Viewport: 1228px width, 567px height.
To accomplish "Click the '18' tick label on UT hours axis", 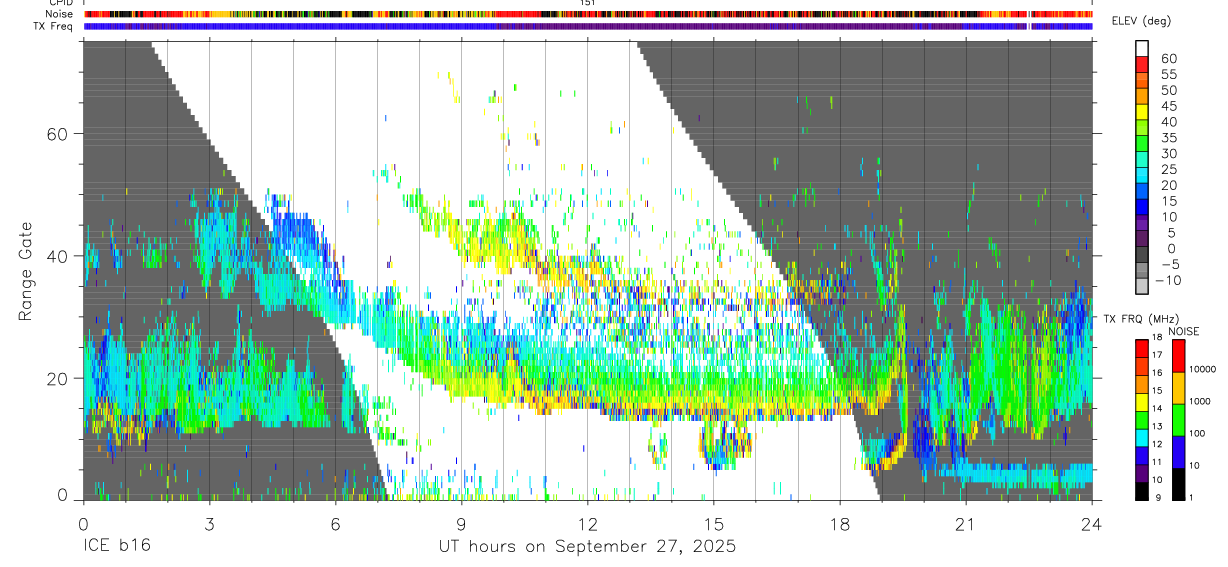I will coord(840,524).
